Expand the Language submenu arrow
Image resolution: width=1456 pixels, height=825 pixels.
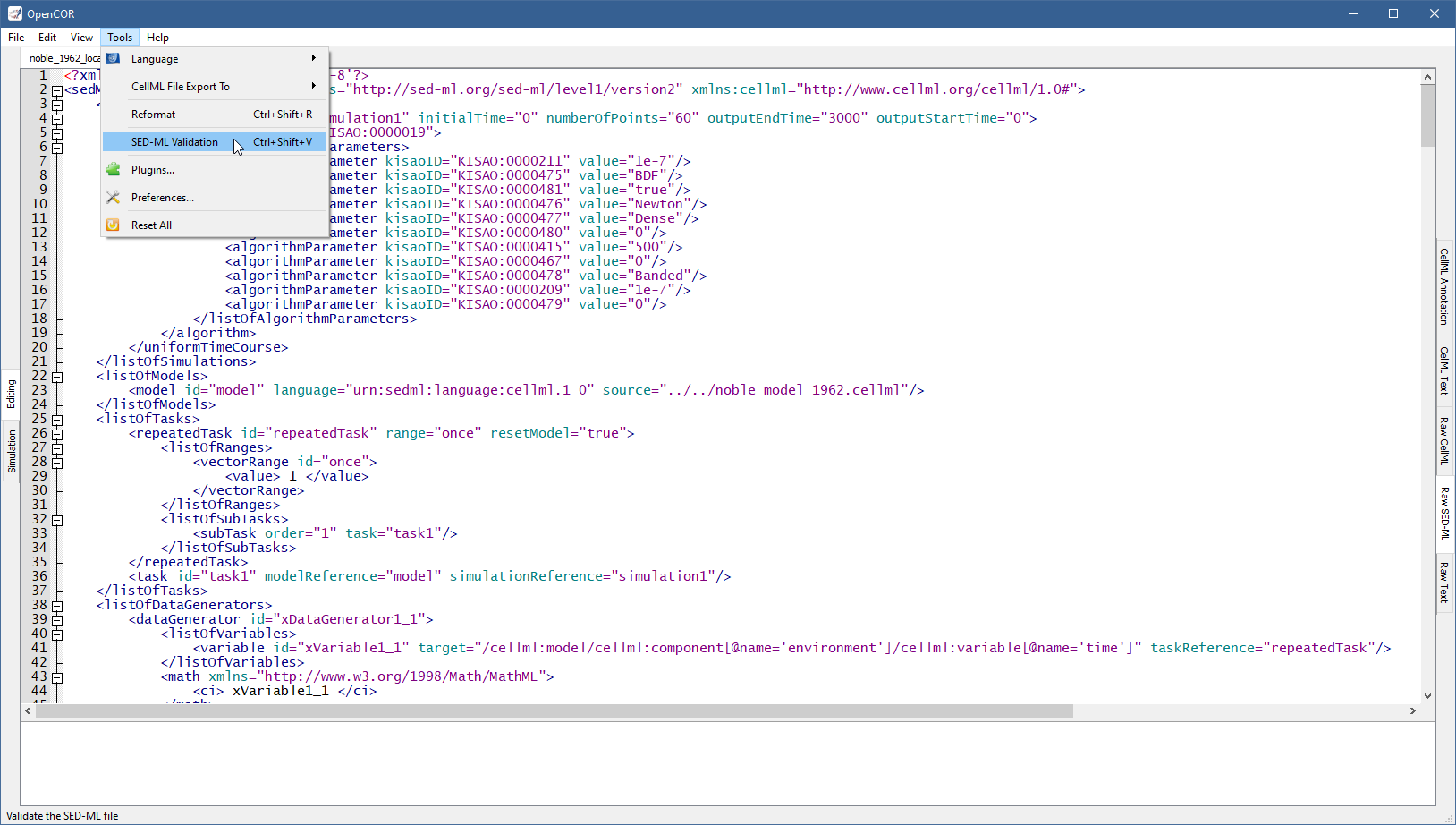click(313, 58)
